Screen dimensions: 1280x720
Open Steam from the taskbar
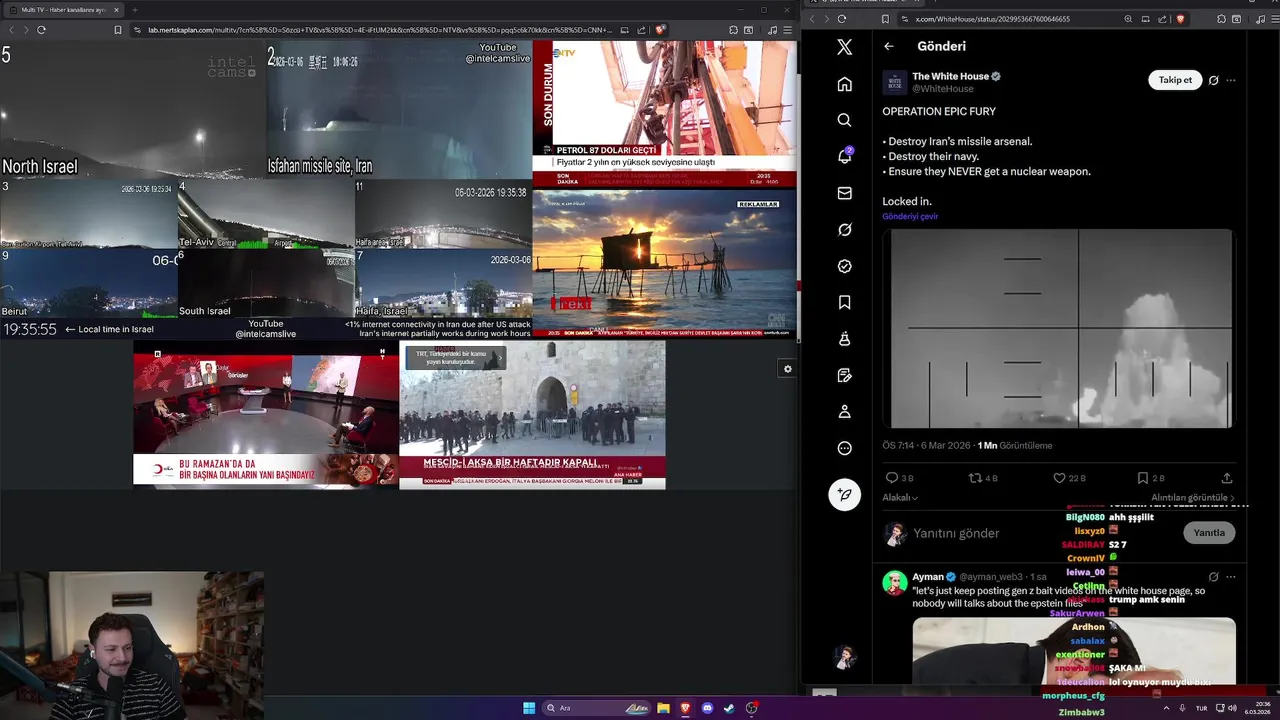729,708
